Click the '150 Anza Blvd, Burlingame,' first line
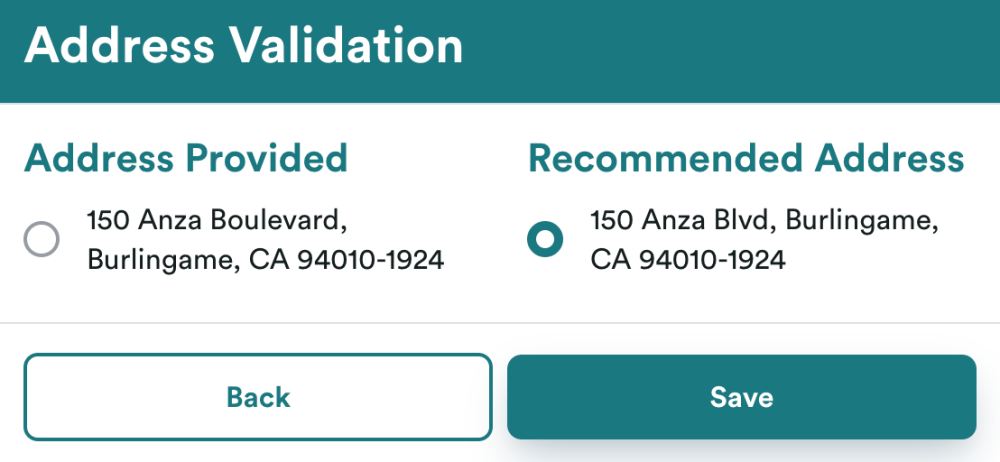The height and width of the screenshot is (462, 1000). click(x=764, y=218)
